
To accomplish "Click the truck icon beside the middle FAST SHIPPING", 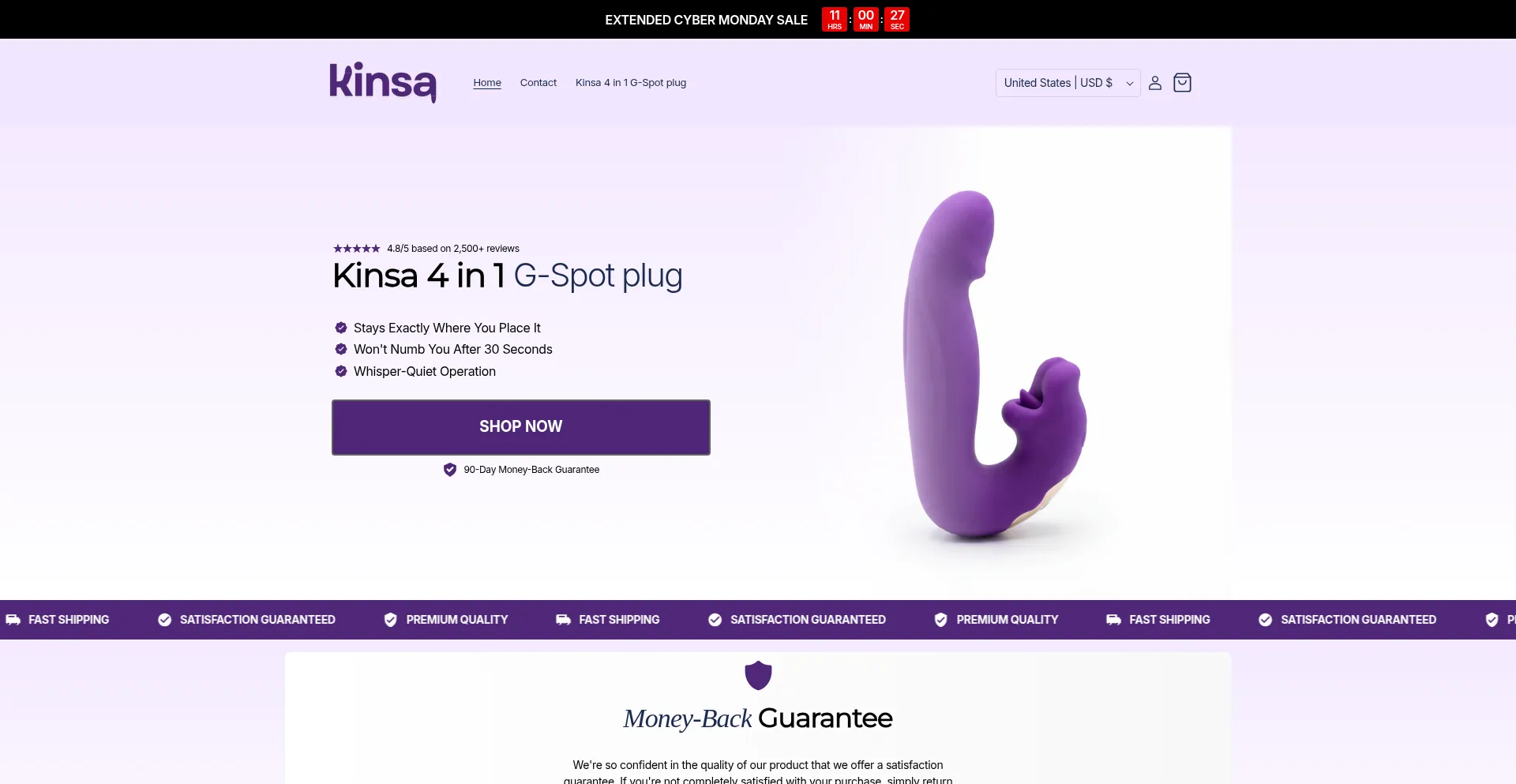I will click(563, 620).
